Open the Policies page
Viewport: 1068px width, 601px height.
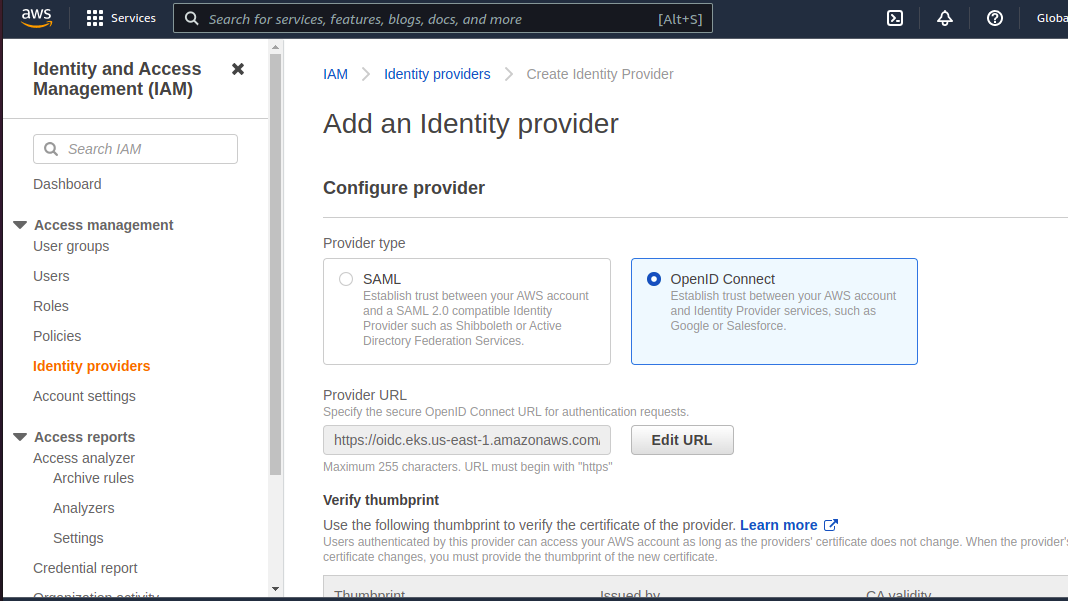57,336
